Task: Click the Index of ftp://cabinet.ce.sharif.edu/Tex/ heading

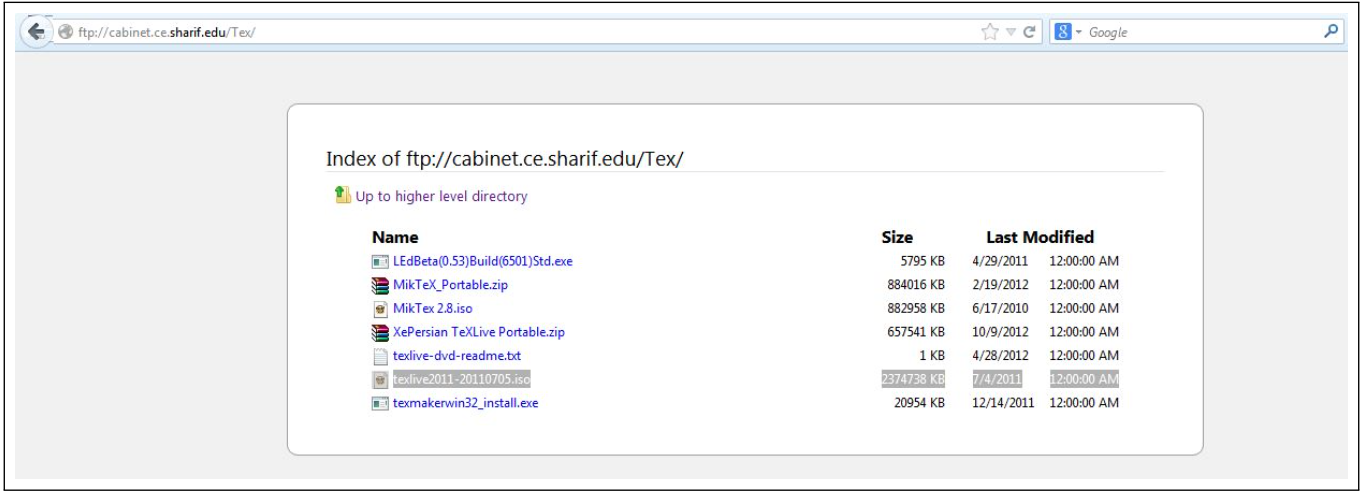Action: point(504,159)
